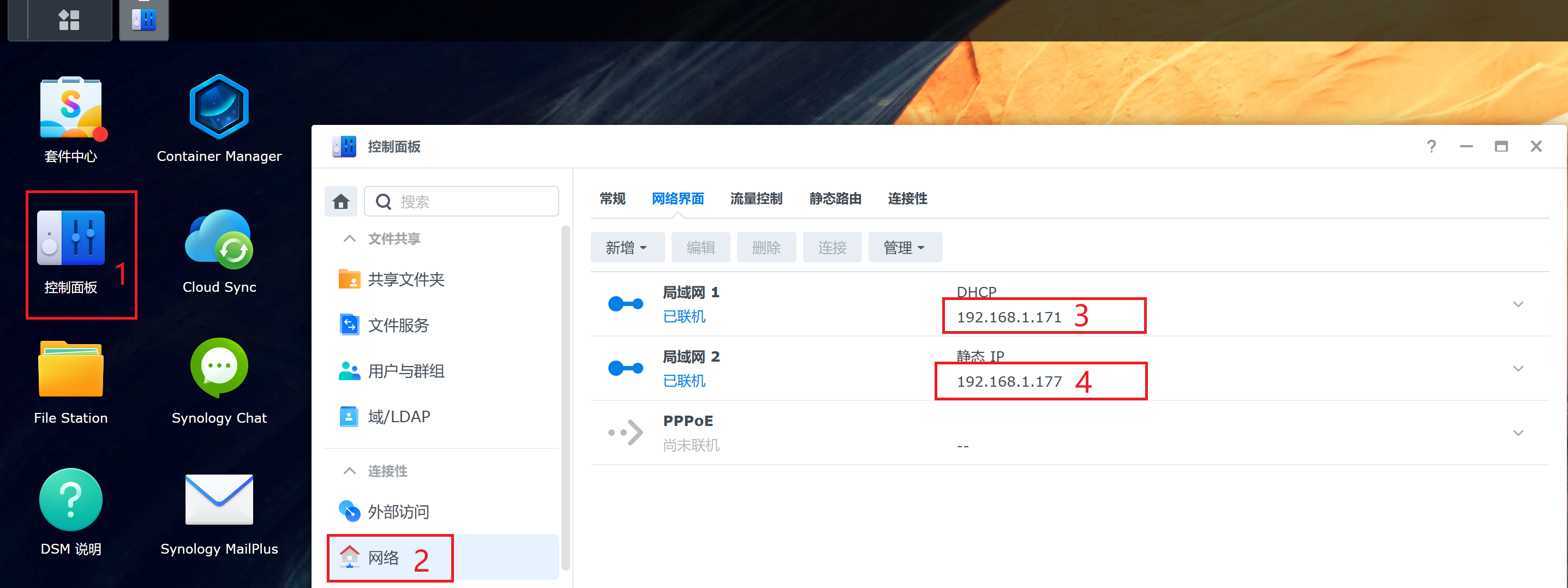Expand LAN 1 details chevron
The height and width of the screenshot is (588, 1568).
(x=1517, y=304)
